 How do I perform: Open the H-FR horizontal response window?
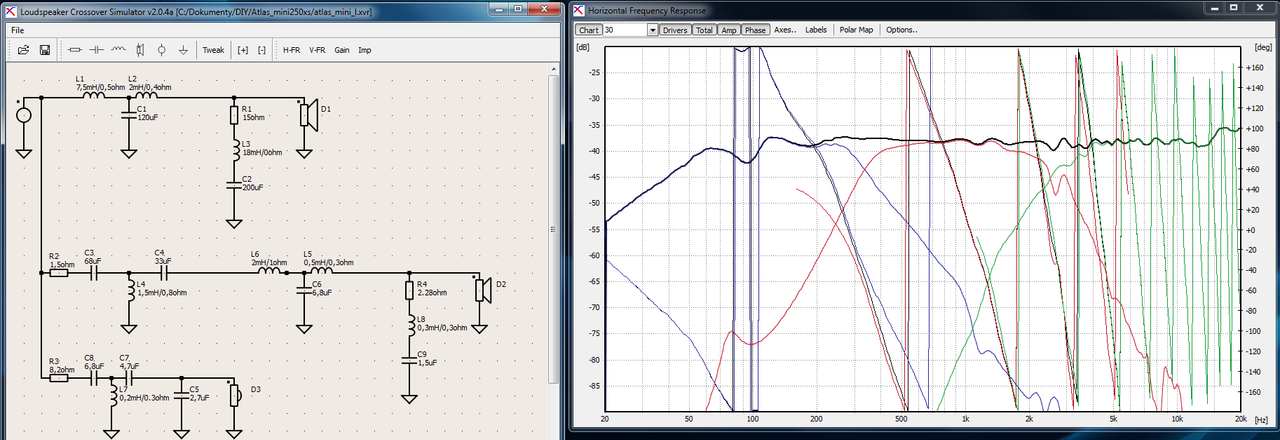pos(291,49)
